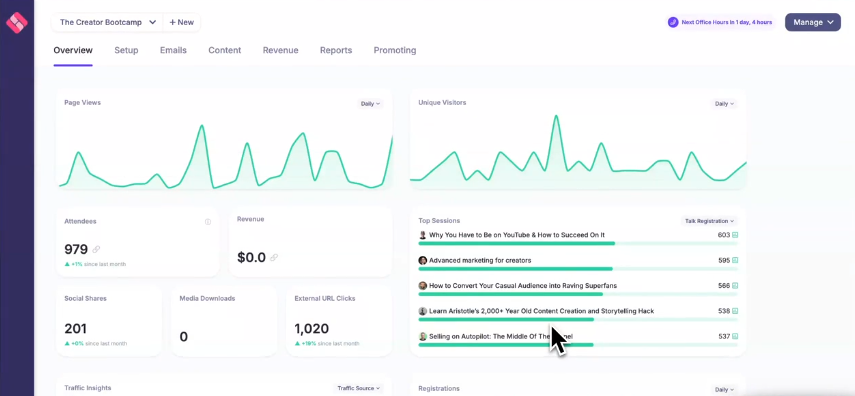Open the Manage button menu
Screen dimensions: 855x396
(812, 22)
